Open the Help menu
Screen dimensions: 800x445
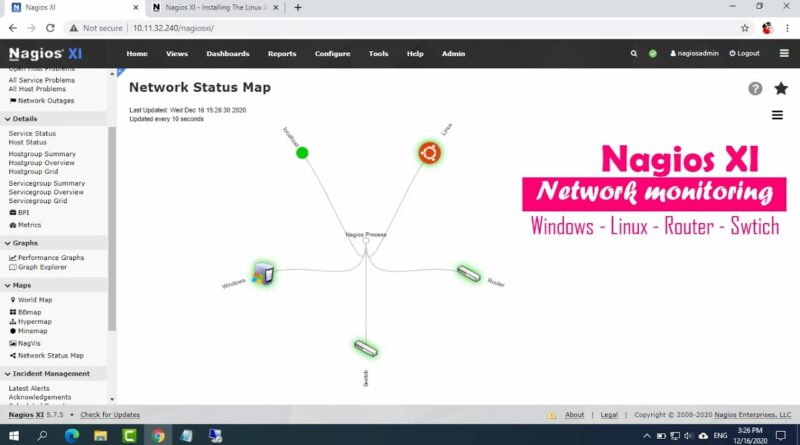pyautogui.click(x=415, y=54)
